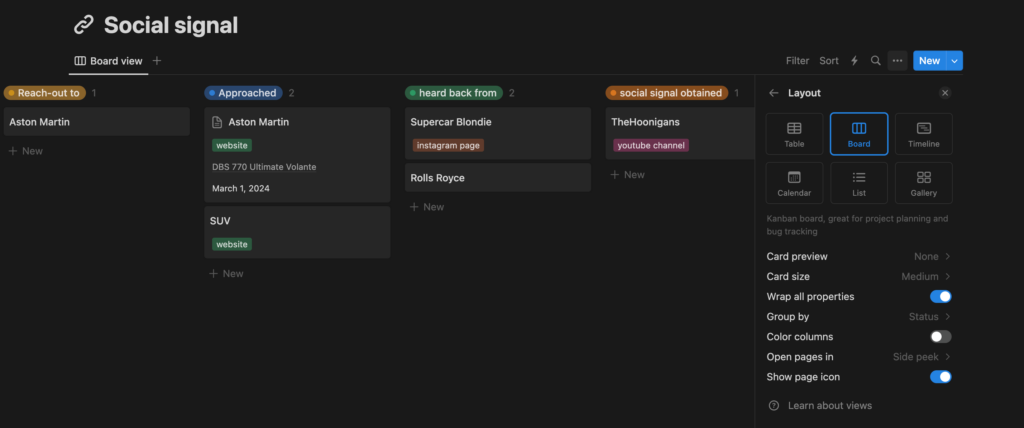
Task: Click the instagram page tag
Action: (x=448, y=146)
